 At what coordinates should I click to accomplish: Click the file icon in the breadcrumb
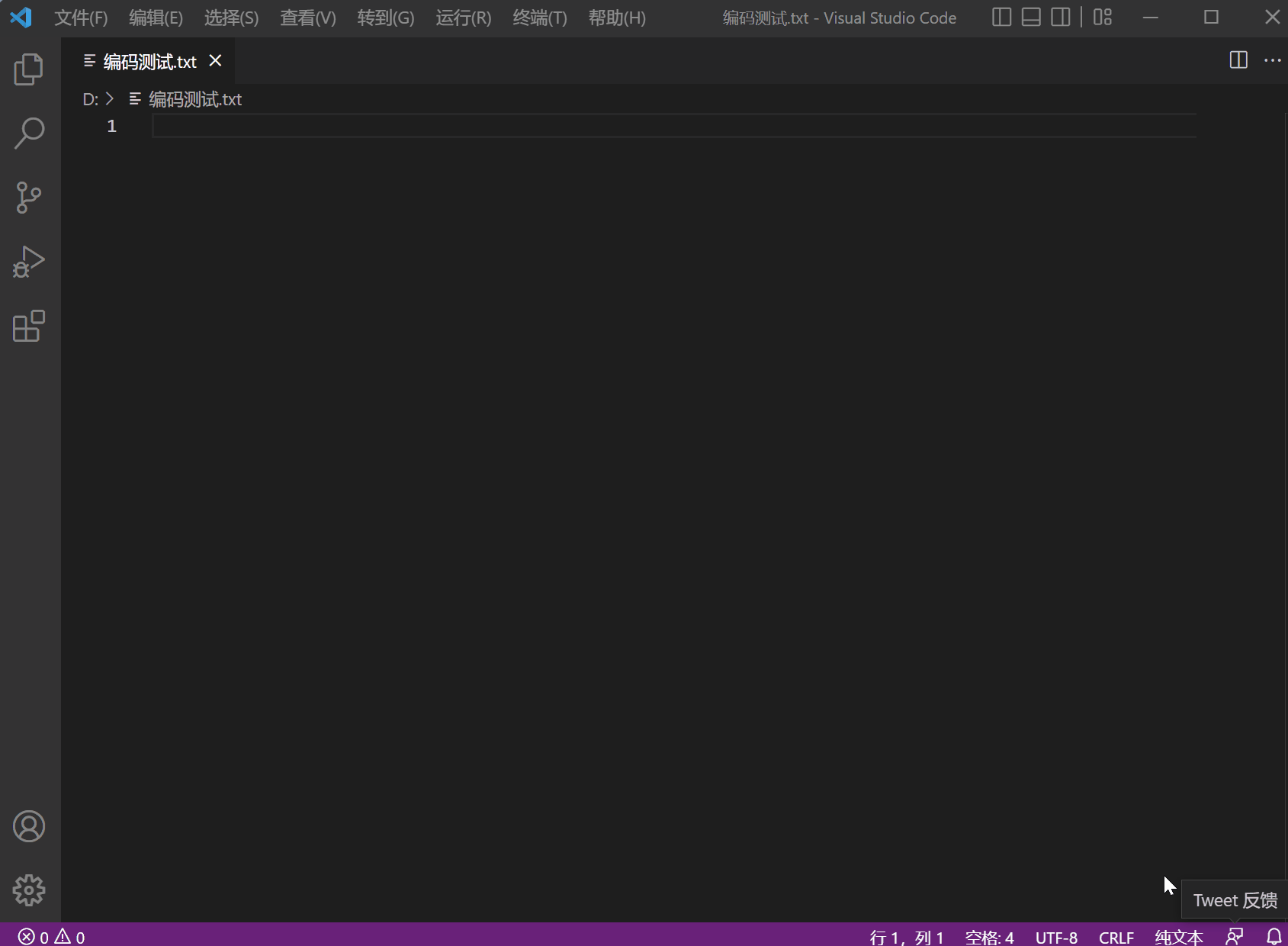click(136, 99)
